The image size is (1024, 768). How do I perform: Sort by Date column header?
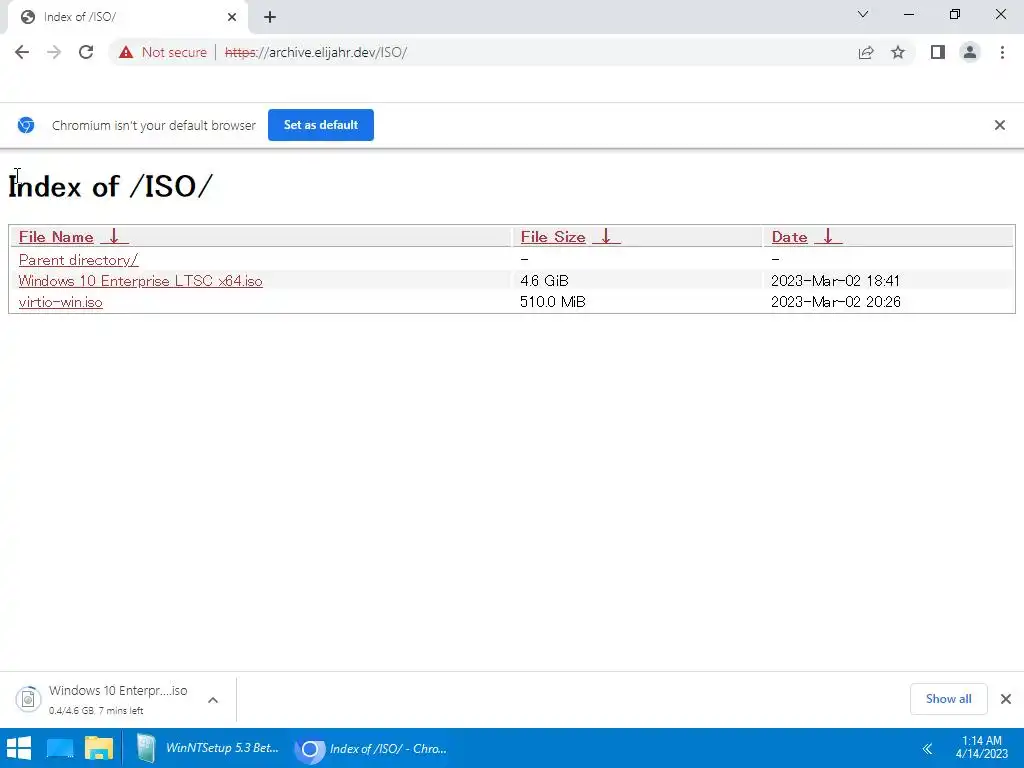790,237
